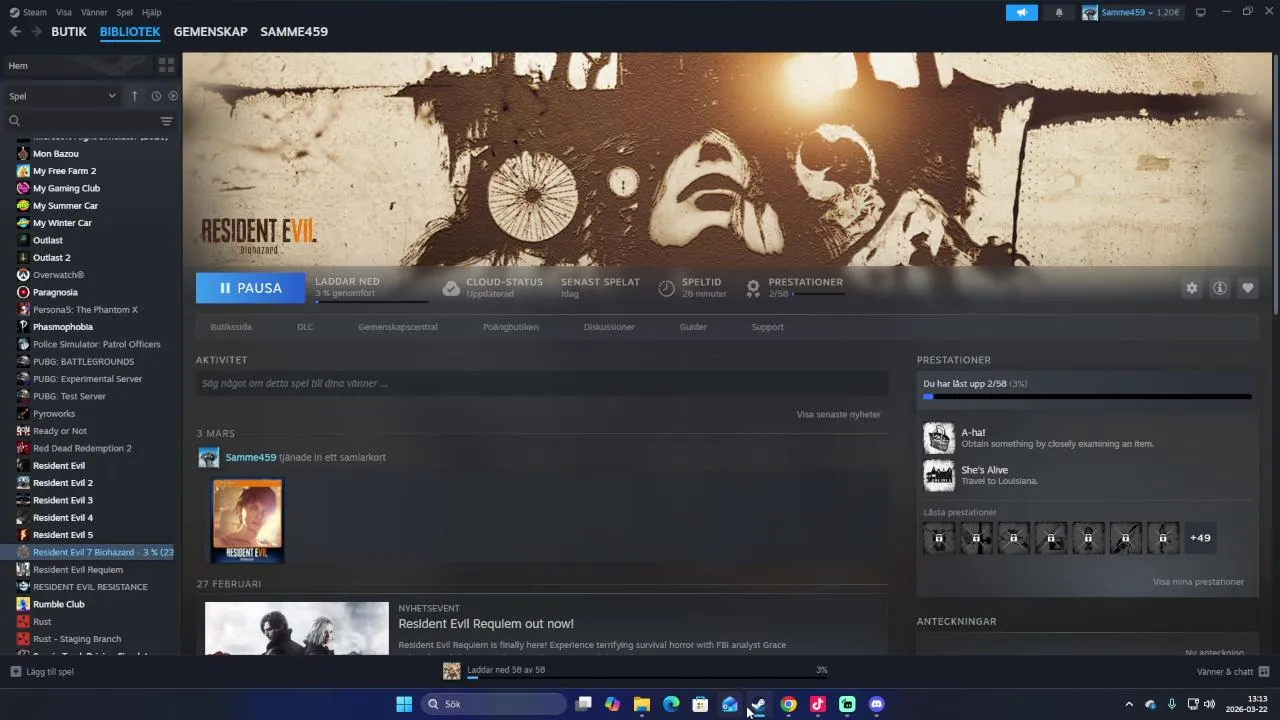1280x720 pixels.
Task: Open Microsoft Edge from taskbar
Action: [671, 704]
